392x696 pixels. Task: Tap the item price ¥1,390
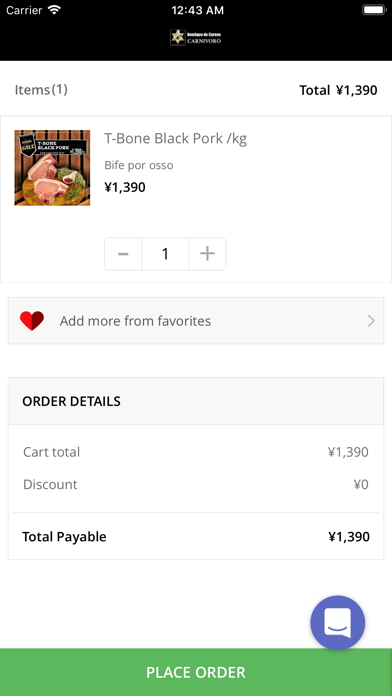[125, 187]
